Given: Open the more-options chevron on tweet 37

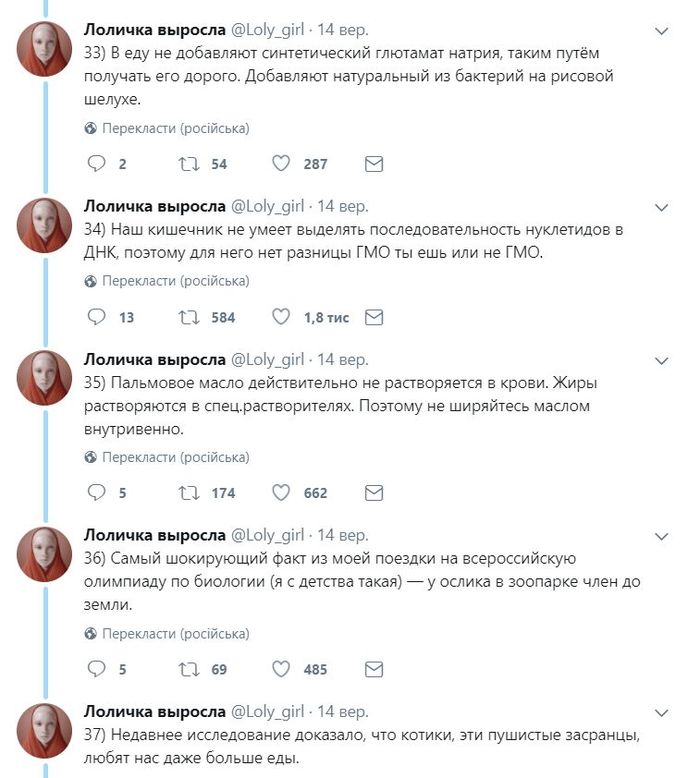Looking at the screenshot, I should [660, 713].
